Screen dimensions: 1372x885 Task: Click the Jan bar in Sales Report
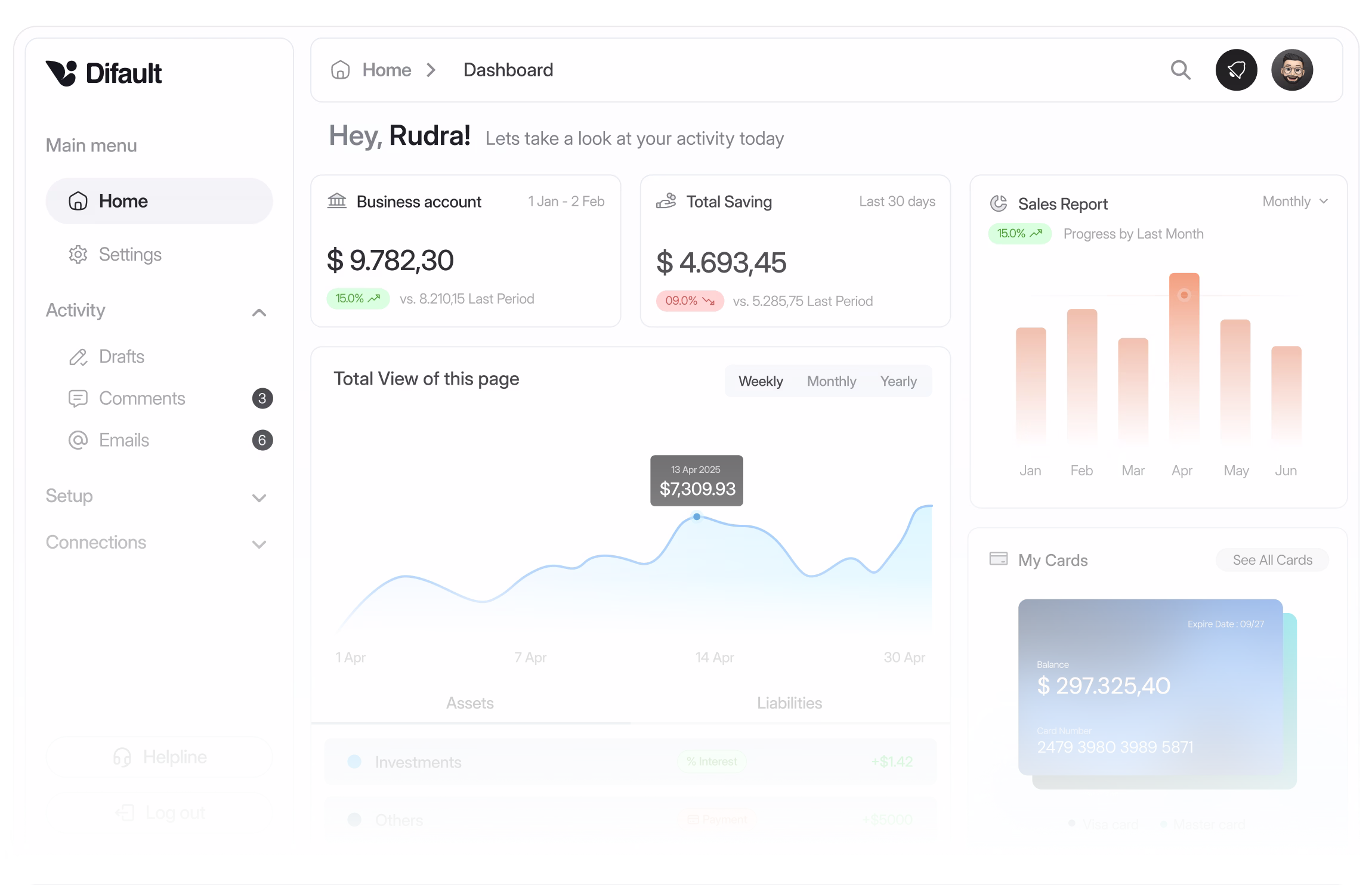tap(1031, 385)
